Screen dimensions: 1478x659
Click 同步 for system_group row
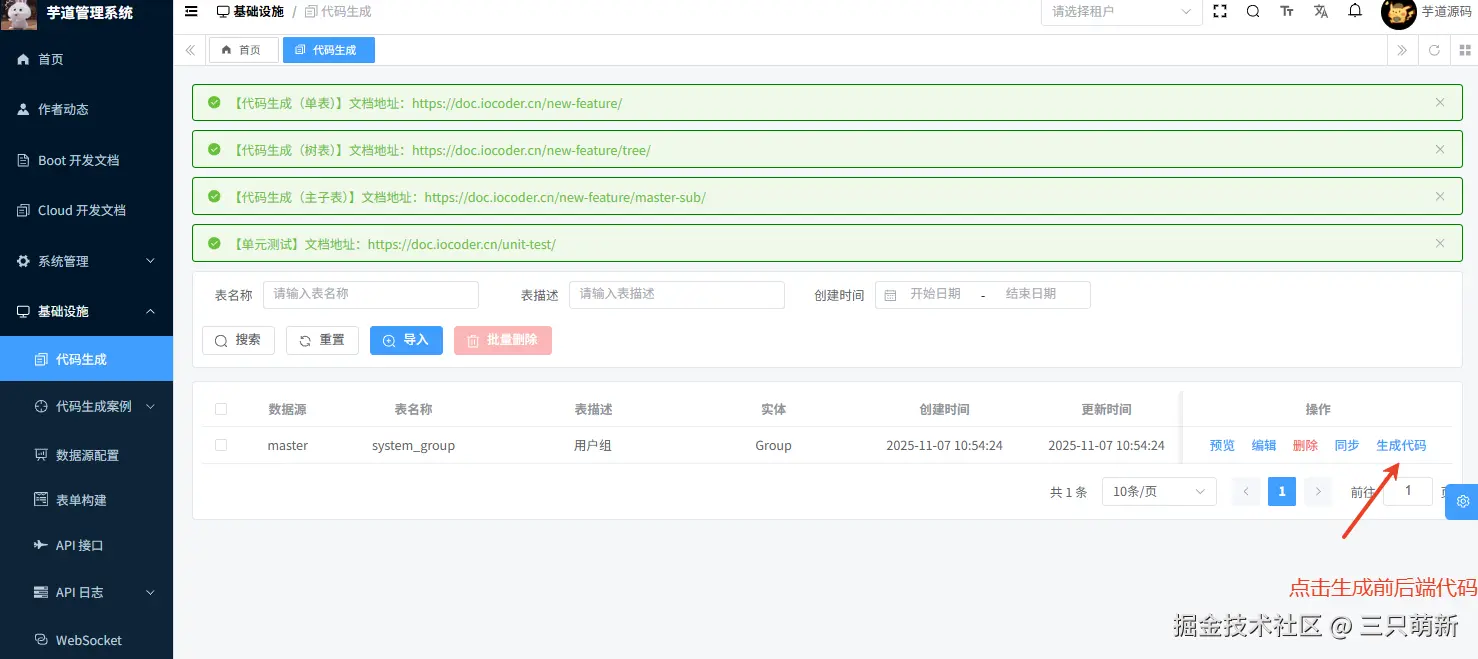click(x=1347, y=445)
